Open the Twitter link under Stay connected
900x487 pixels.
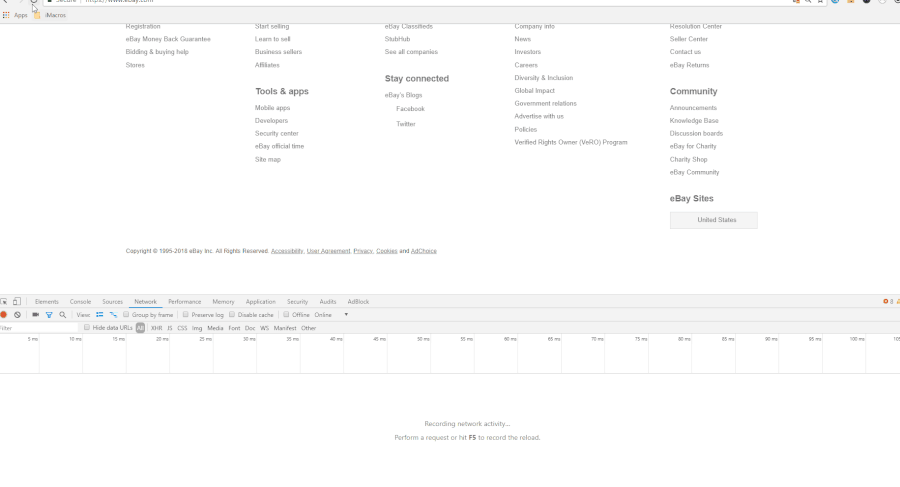point(406,124)
